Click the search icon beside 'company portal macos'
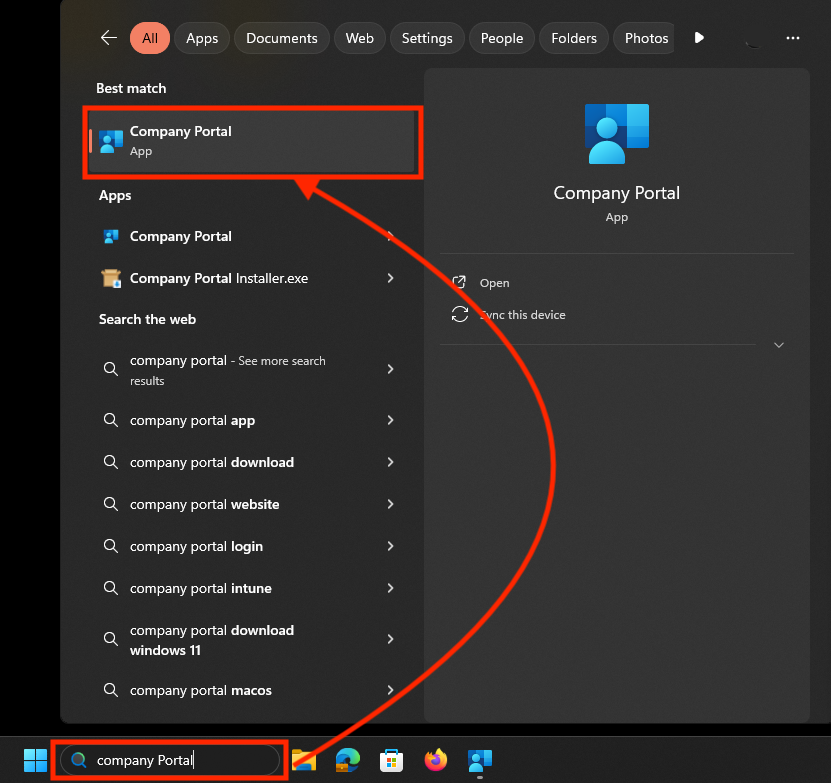The width and height of the screenshot is (831, 783). (111, 690)
